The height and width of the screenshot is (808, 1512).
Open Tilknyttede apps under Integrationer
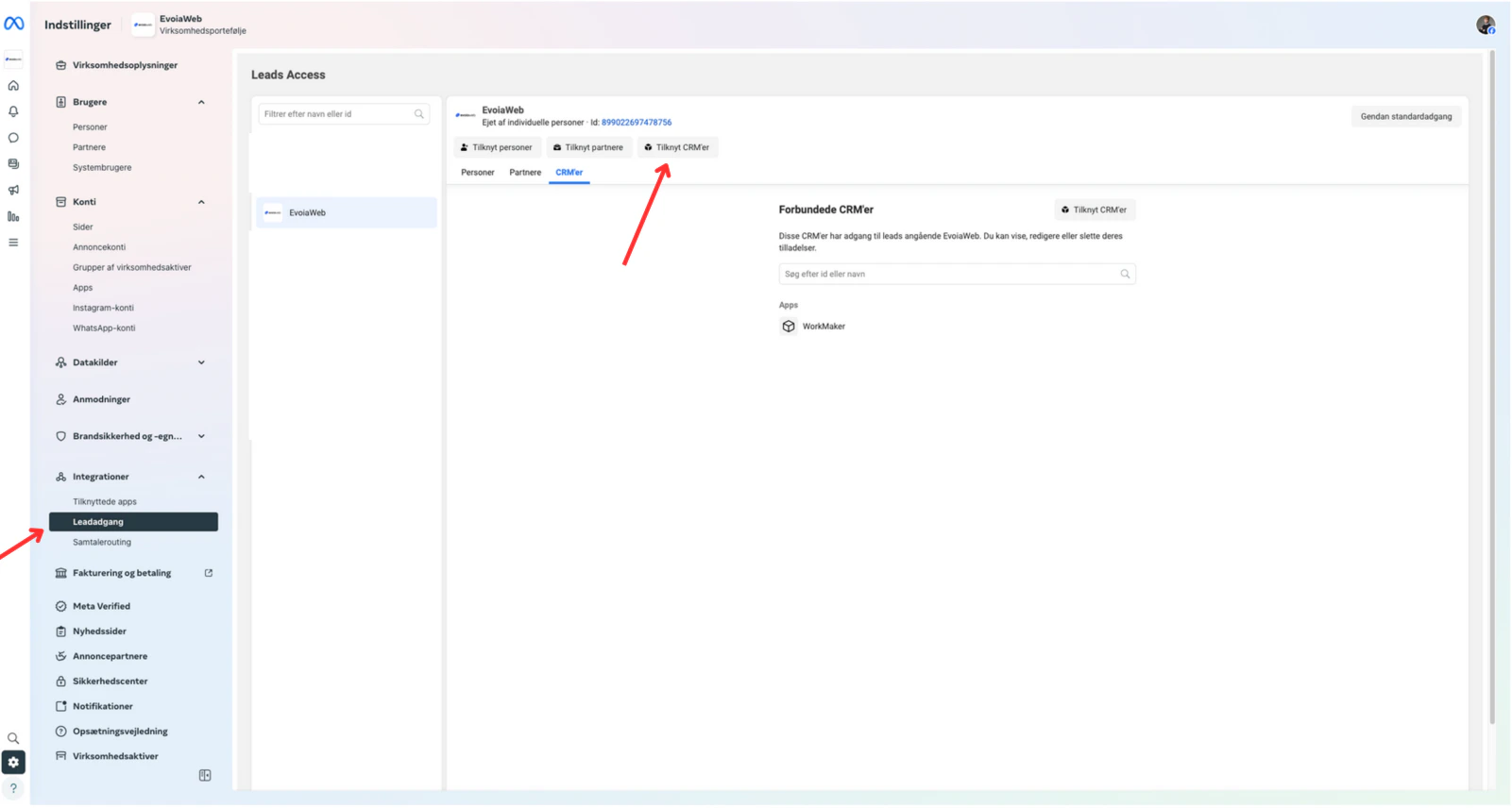pos(105,502)
